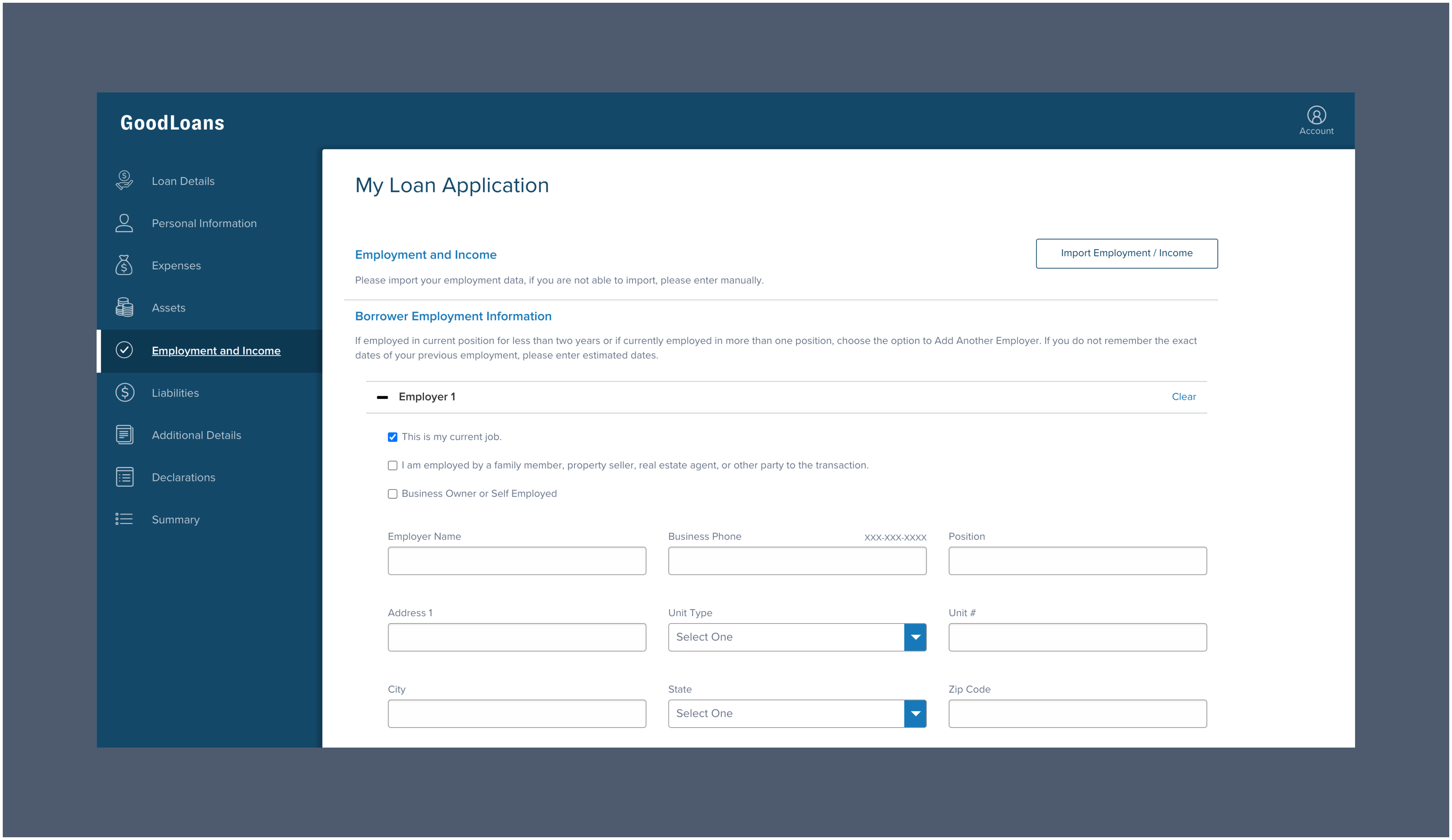
Task: Open the Unit Type dropdown
Action: pos(916,637)
